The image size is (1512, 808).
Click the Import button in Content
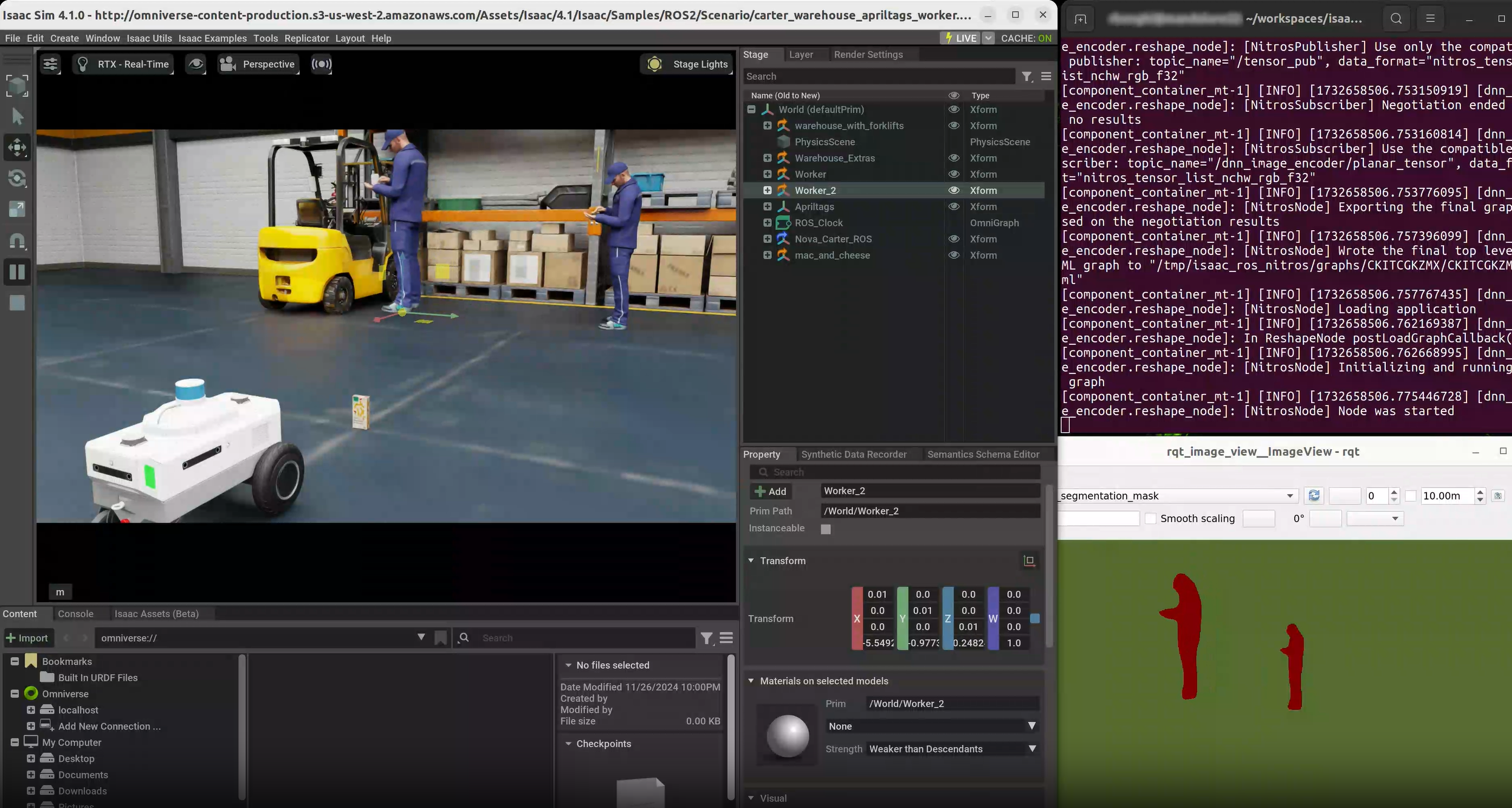pyautogui.click(x=27, y=637)
